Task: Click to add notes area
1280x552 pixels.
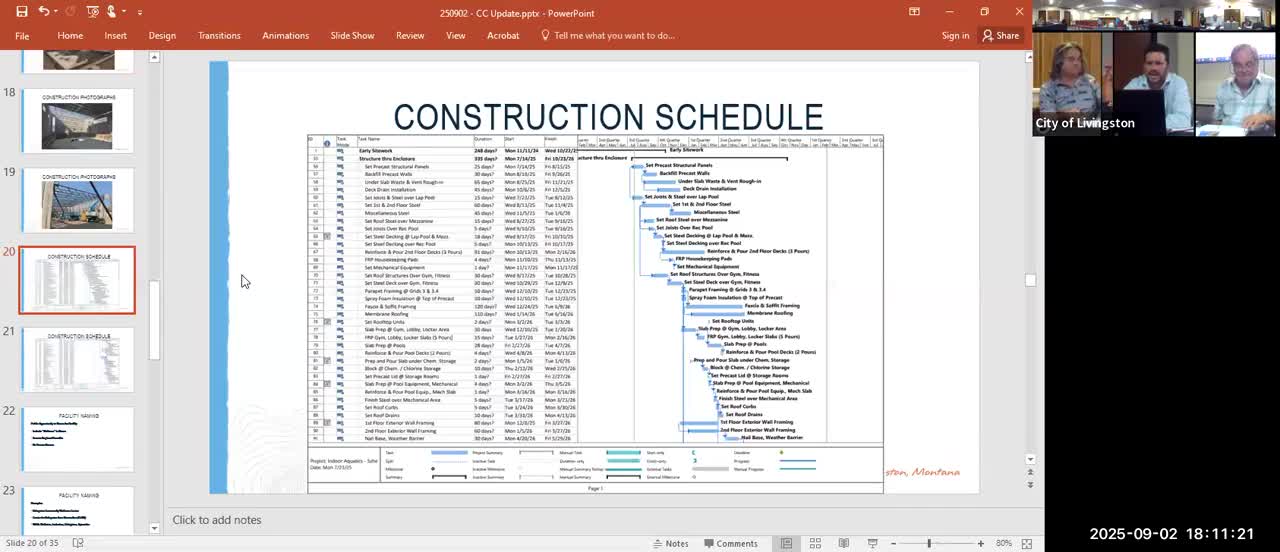Action: (217, 520)
